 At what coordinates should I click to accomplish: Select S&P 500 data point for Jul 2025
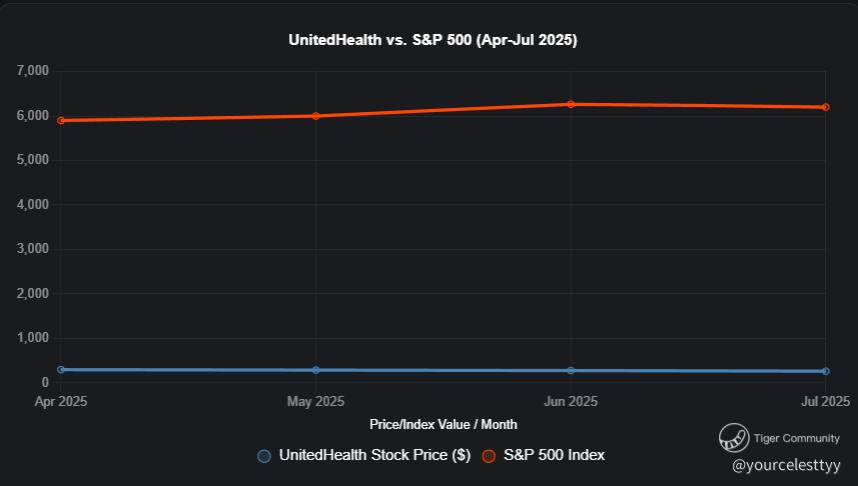pyautogui.click(x=826, y=107)
